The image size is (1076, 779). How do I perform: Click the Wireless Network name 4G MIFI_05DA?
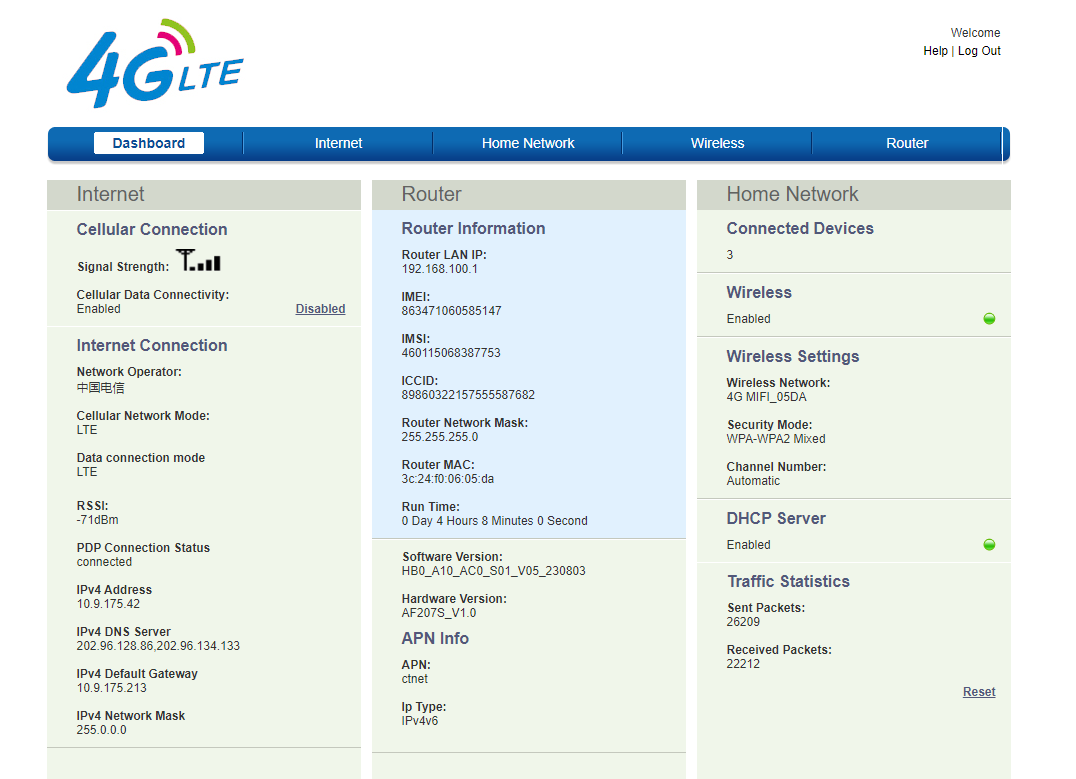coord(766,397)
